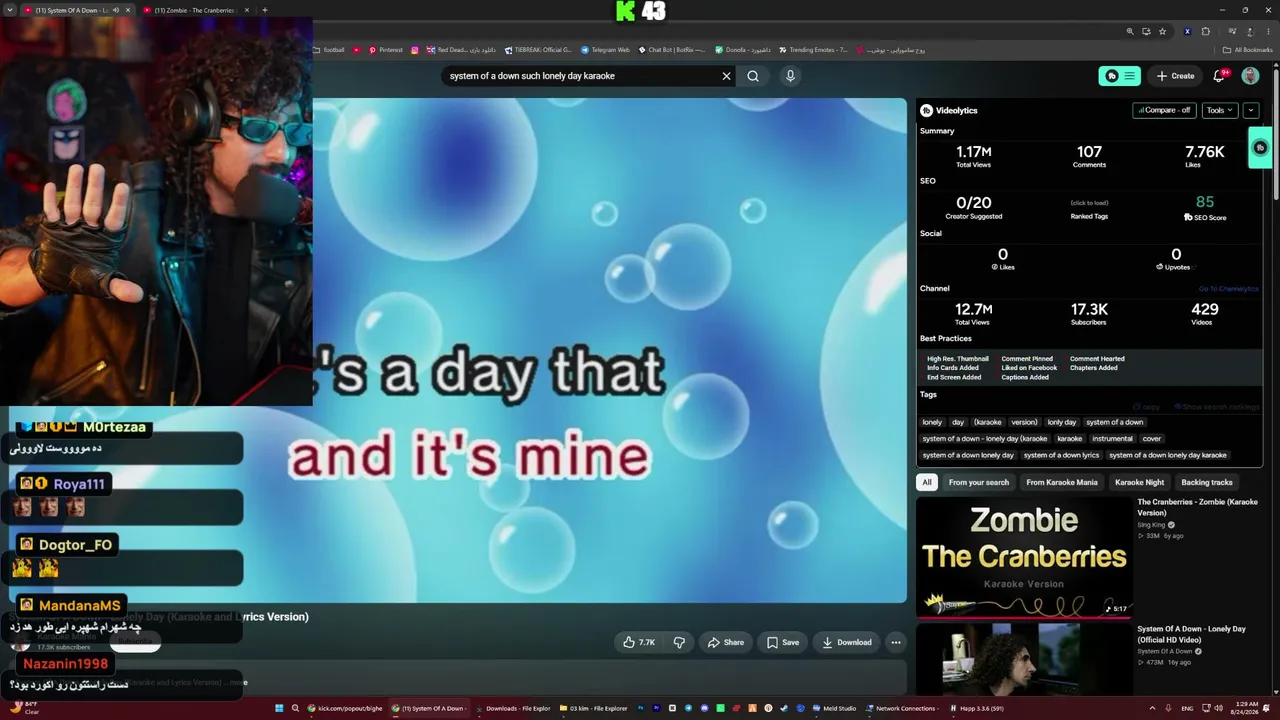Viewport: 1280px width, 720px height.
Task: Toggle the vidIQ toolbar menu button
Action: click(x=1120, y=76)
